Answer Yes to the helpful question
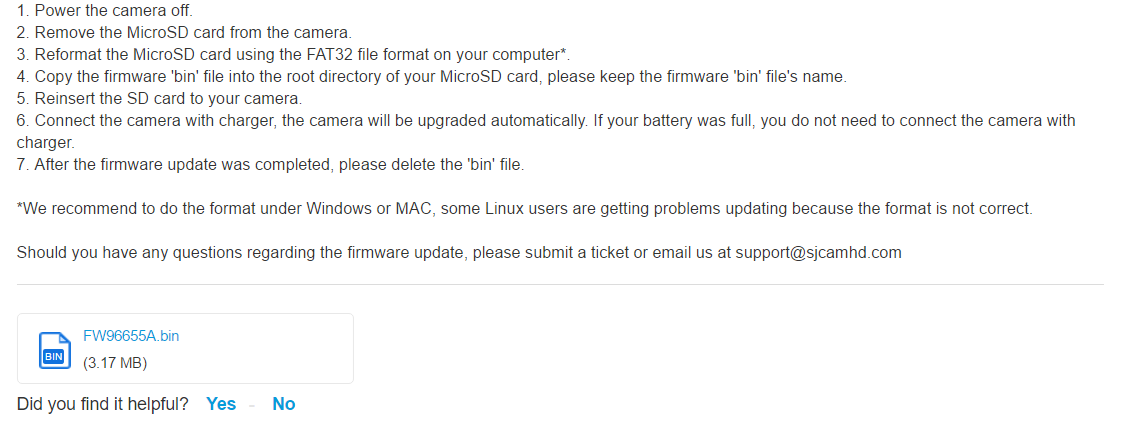 (221, 404)
